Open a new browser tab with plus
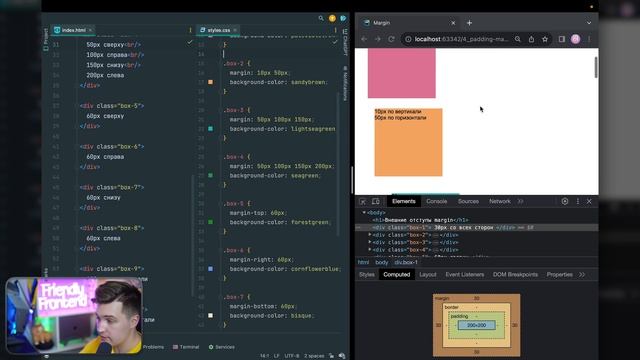 point(469,23)
